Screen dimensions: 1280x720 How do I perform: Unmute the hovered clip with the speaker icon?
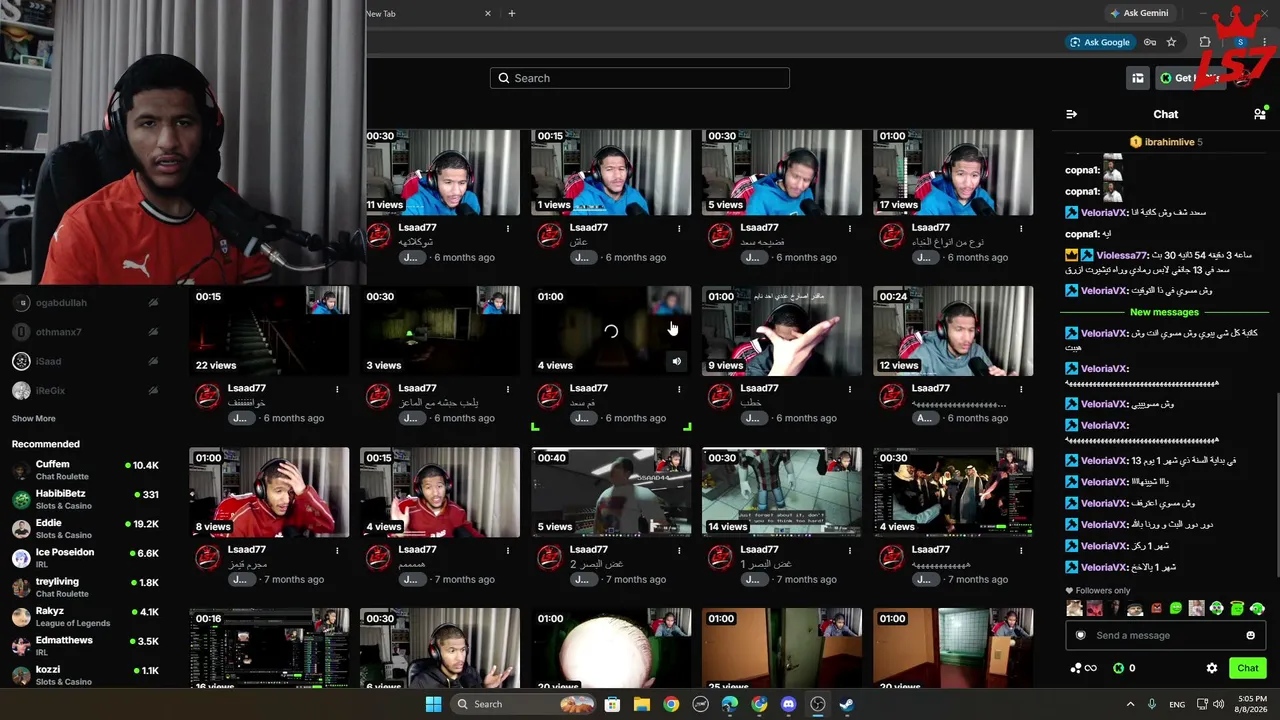pyautogui.click(x=676, y=361)
